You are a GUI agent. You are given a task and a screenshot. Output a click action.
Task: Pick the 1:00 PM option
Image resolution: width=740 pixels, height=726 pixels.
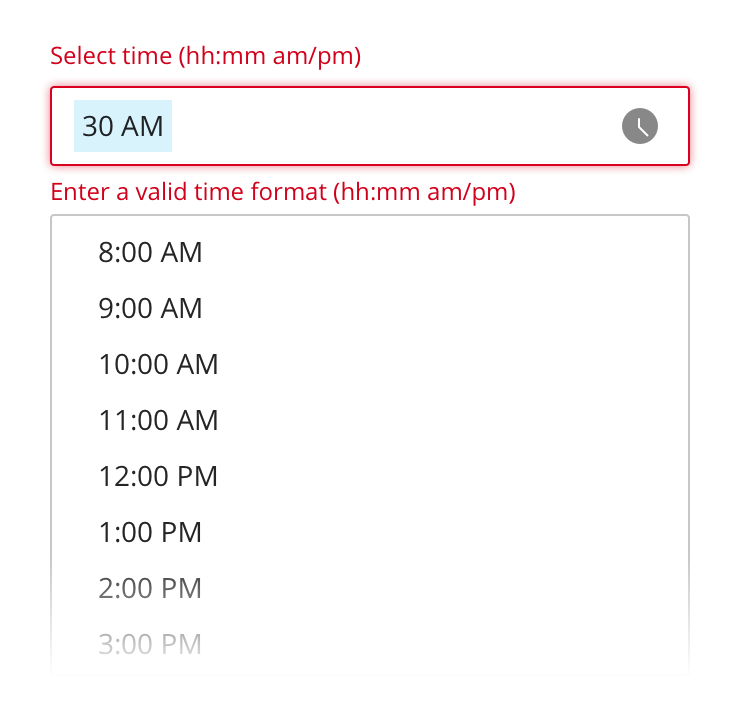coord(150,532)
